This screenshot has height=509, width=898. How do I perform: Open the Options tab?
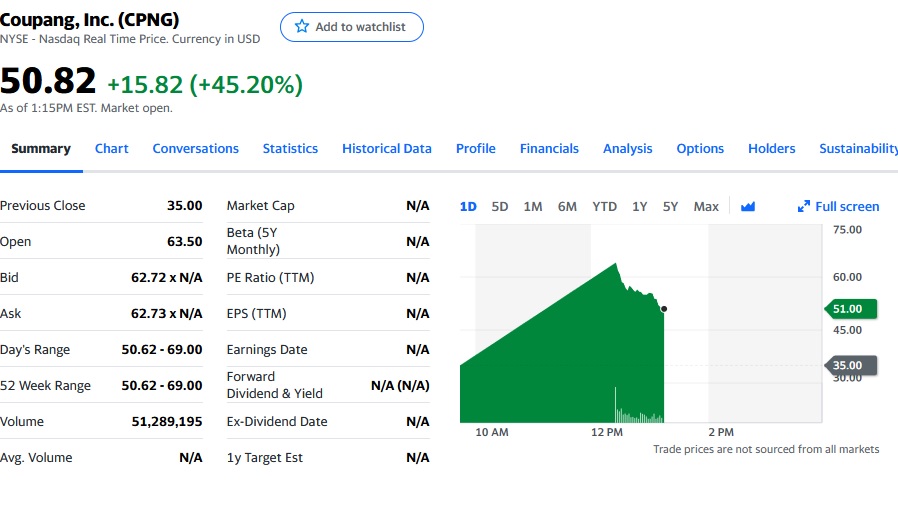[x=700, y=149]
